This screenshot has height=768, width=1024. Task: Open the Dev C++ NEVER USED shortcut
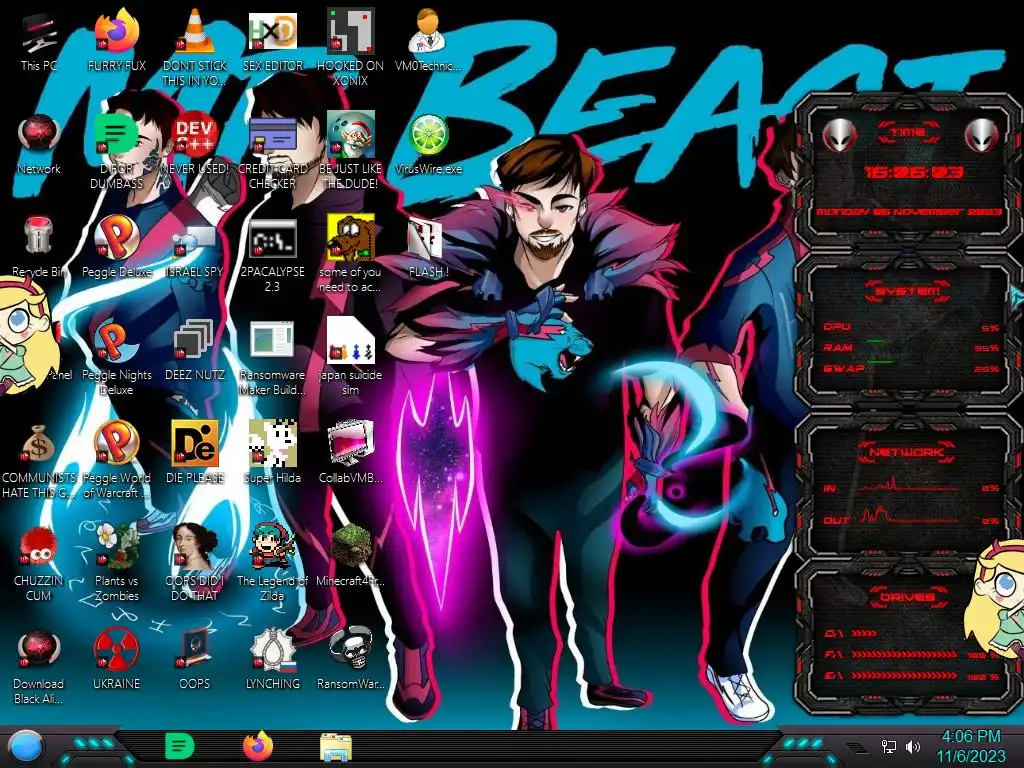tap(195, 145)
